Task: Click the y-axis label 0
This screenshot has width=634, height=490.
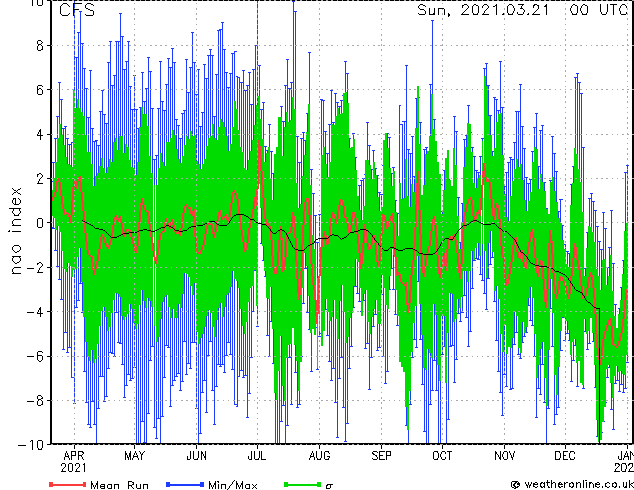Action: (x=40, y=223)
